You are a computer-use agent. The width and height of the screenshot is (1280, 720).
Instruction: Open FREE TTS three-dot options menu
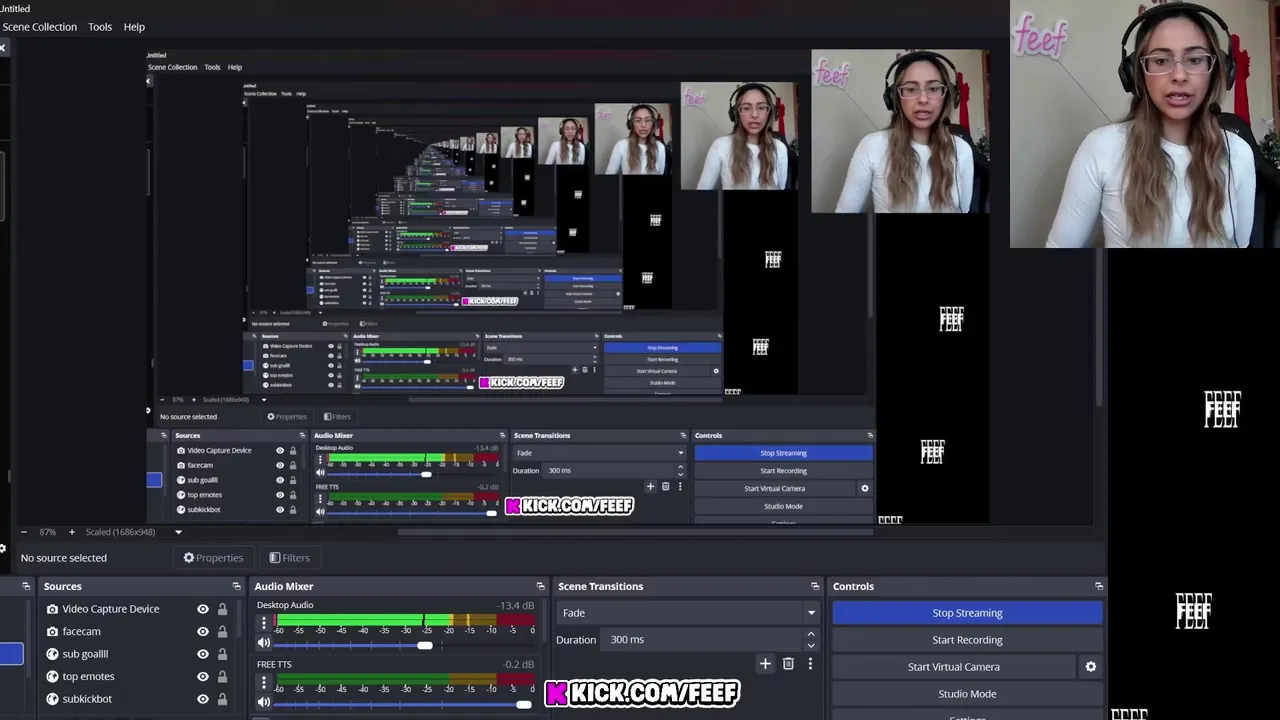[264, 683]
